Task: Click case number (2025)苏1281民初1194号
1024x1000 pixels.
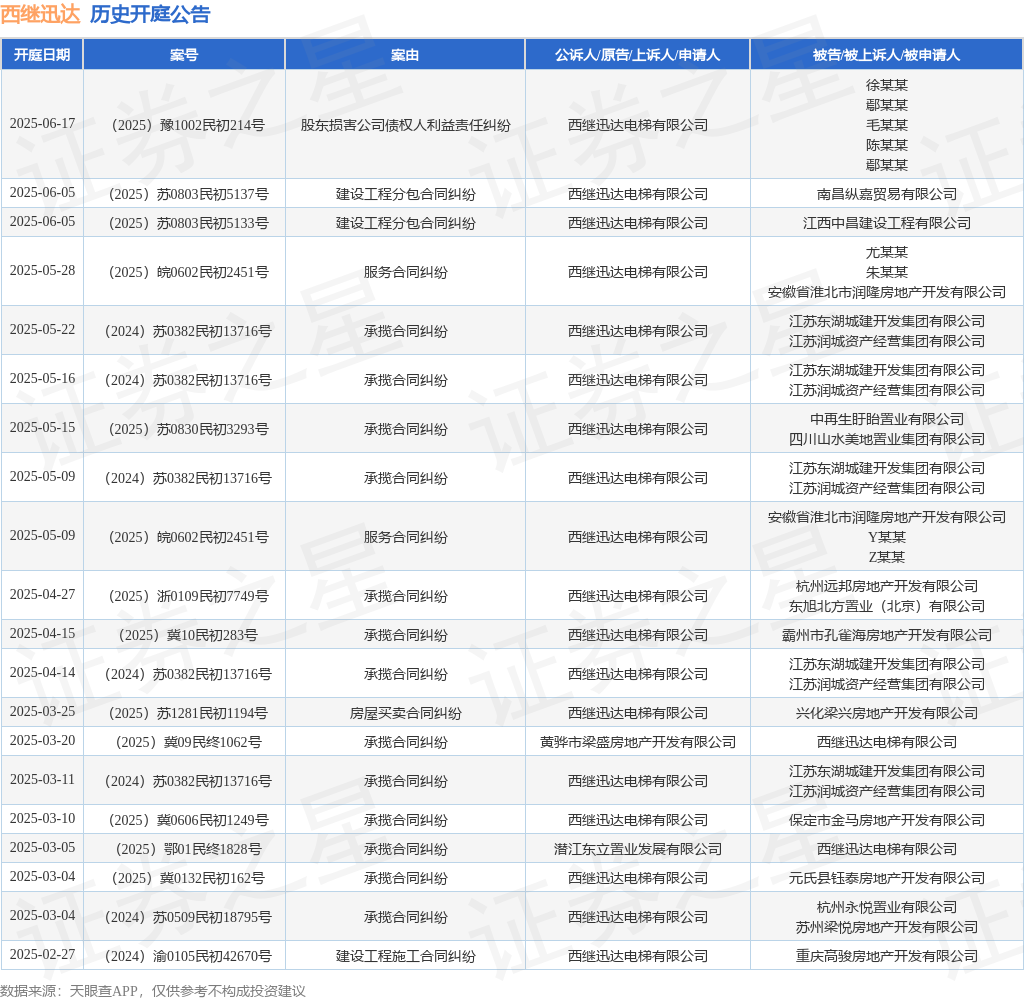Action: point(188,713)
